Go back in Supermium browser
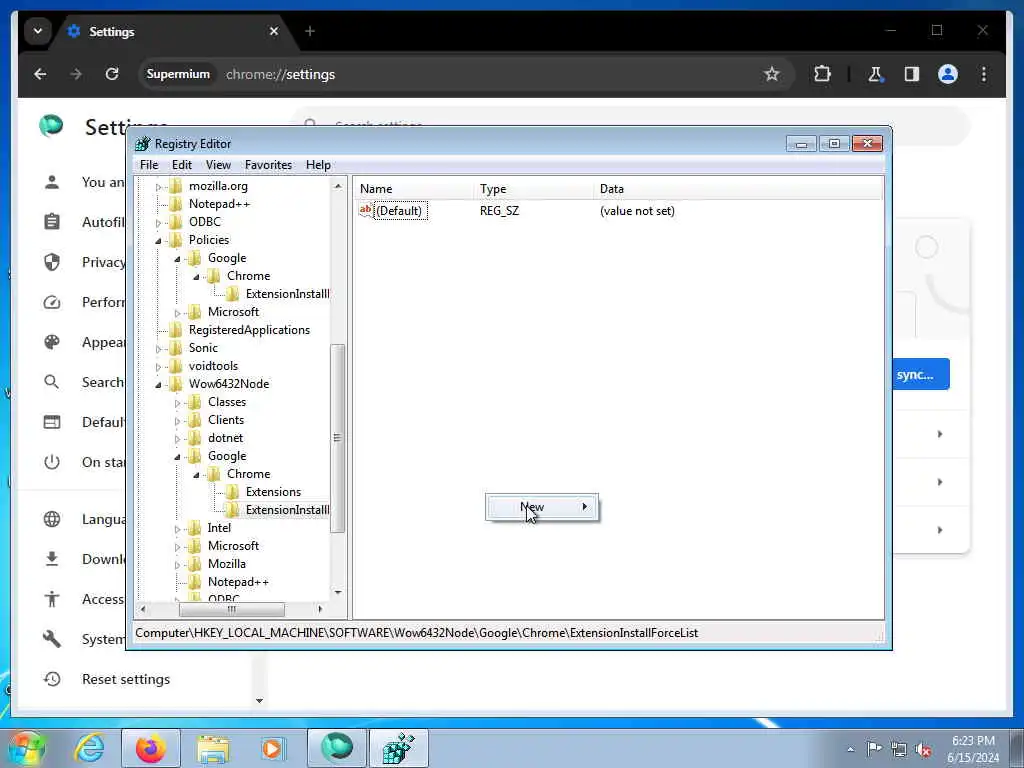1024x768 pixels. [x=40, y=74]
